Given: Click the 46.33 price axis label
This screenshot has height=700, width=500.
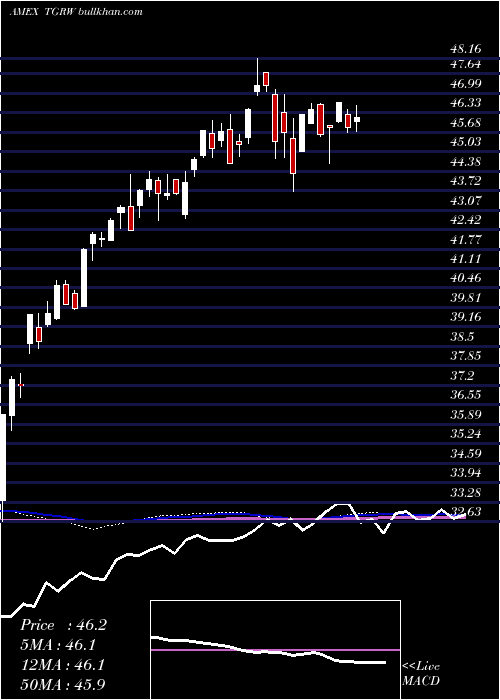Looking at the screenshot, I should [465, 103].
